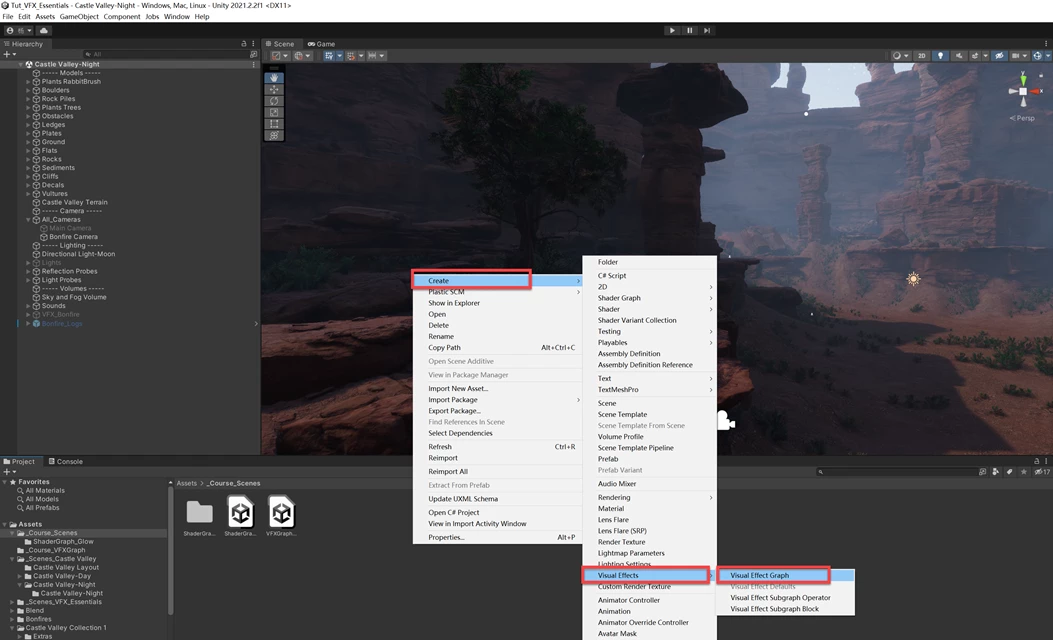Click the Project panel search field
Image resolution: width=1053 pixels, height=640 pixels.
click(x=897, y=472)
